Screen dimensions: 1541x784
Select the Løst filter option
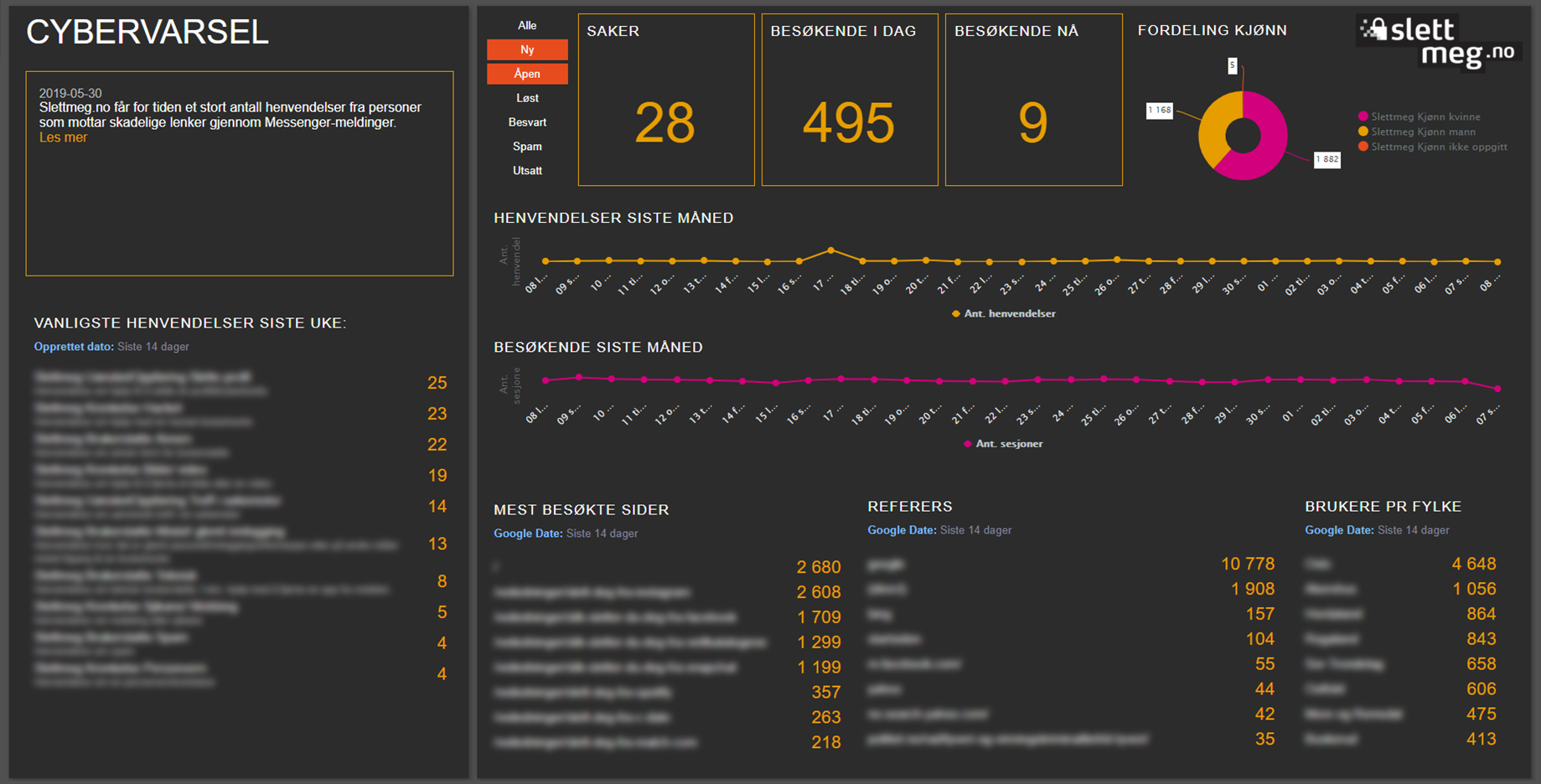527,98
